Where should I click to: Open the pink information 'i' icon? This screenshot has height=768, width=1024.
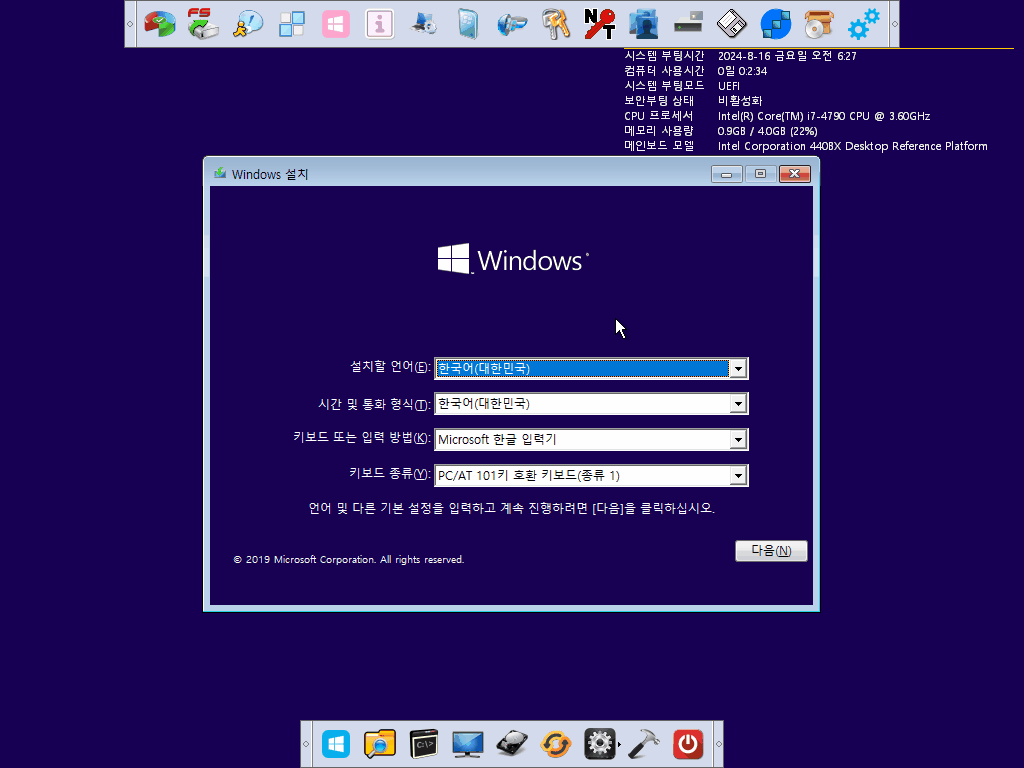379,24
